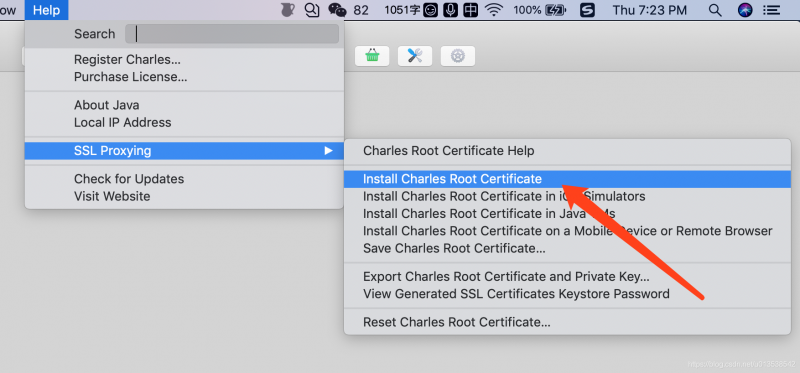The image size is (800, 373).
Task: Open the Notification Center list icon
Action: 771,10
